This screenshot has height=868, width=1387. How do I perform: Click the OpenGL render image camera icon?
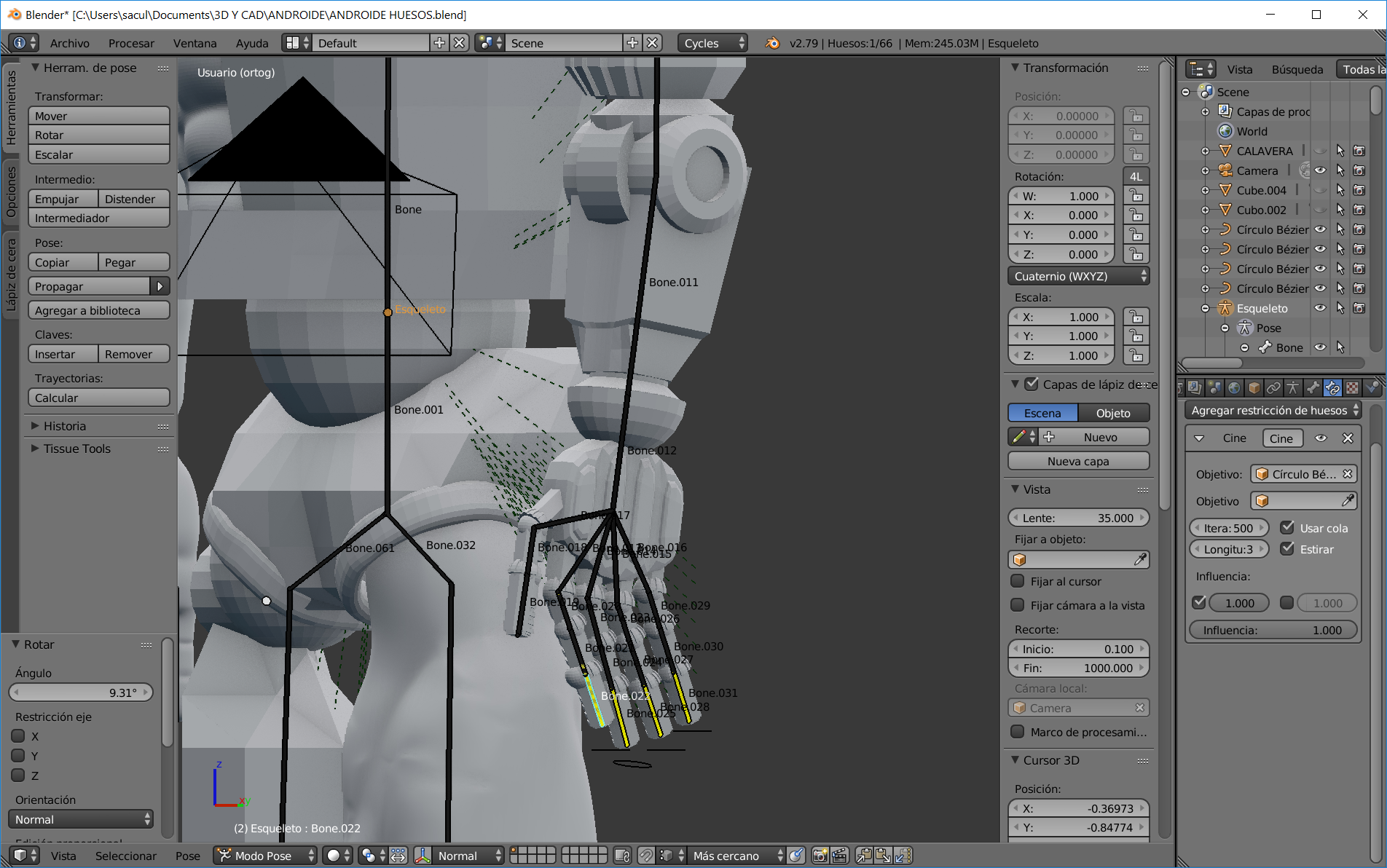point(820,856)
